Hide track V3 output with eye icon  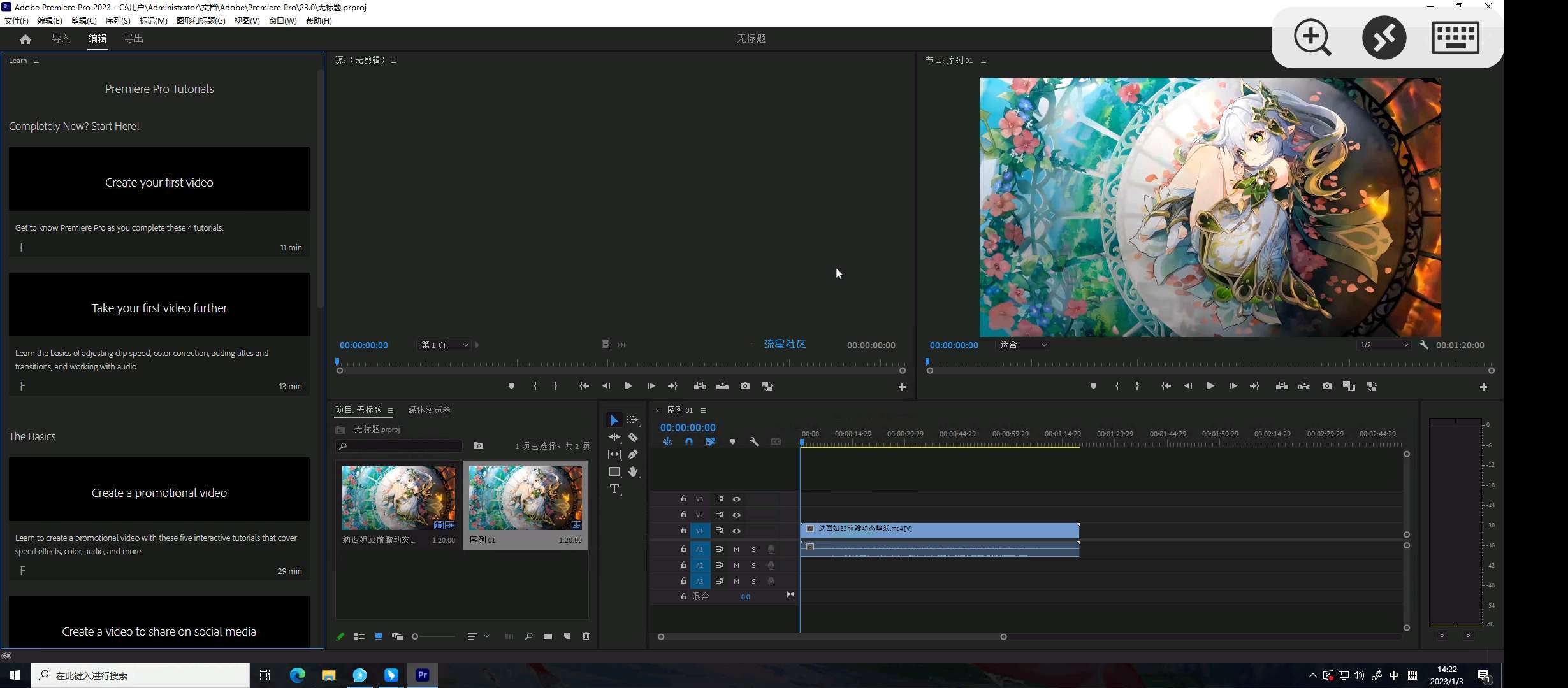tap(736, 499)
